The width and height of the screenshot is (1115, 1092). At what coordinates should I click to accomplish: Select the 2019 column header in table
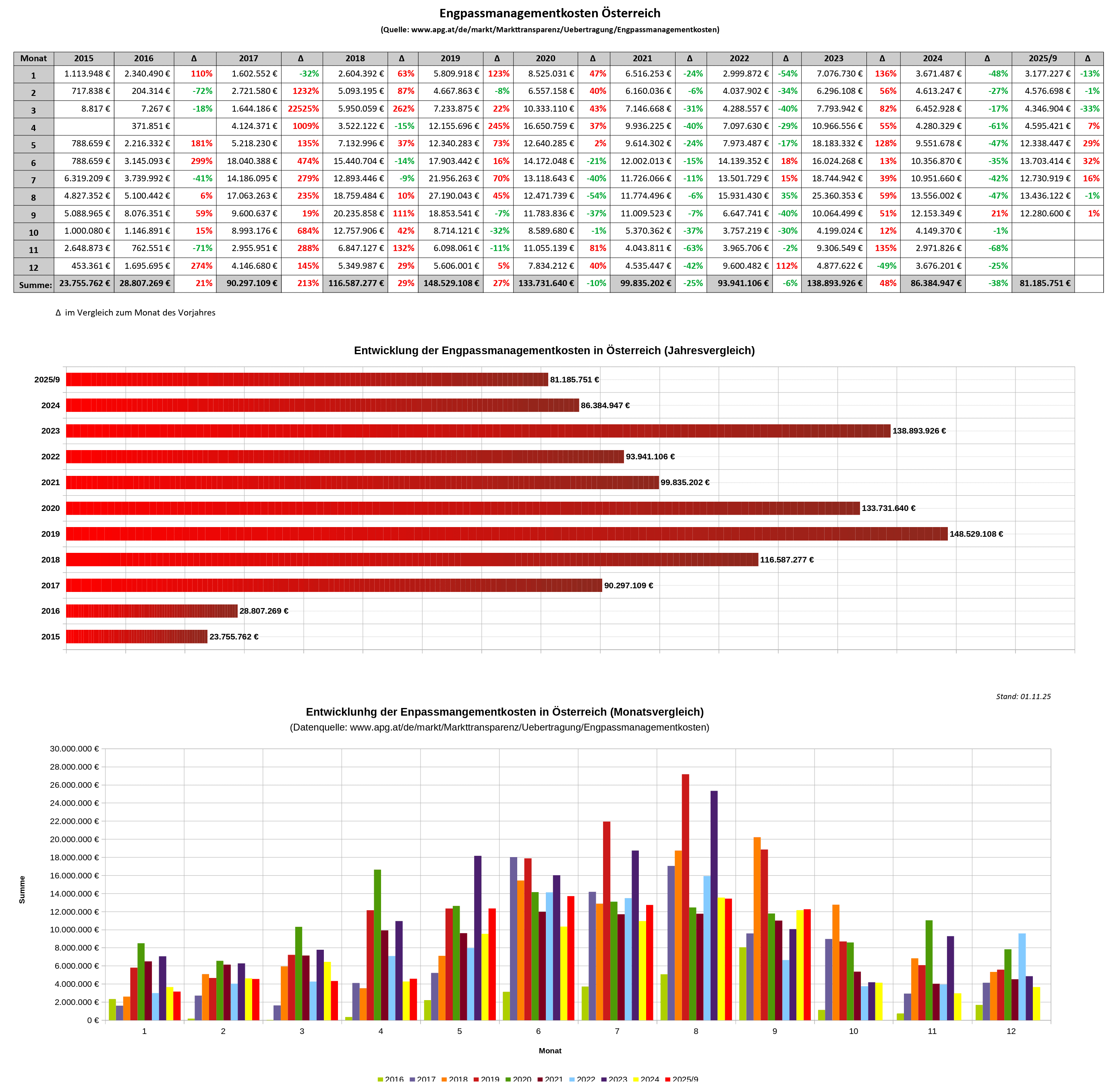click(x=450, y=58)
